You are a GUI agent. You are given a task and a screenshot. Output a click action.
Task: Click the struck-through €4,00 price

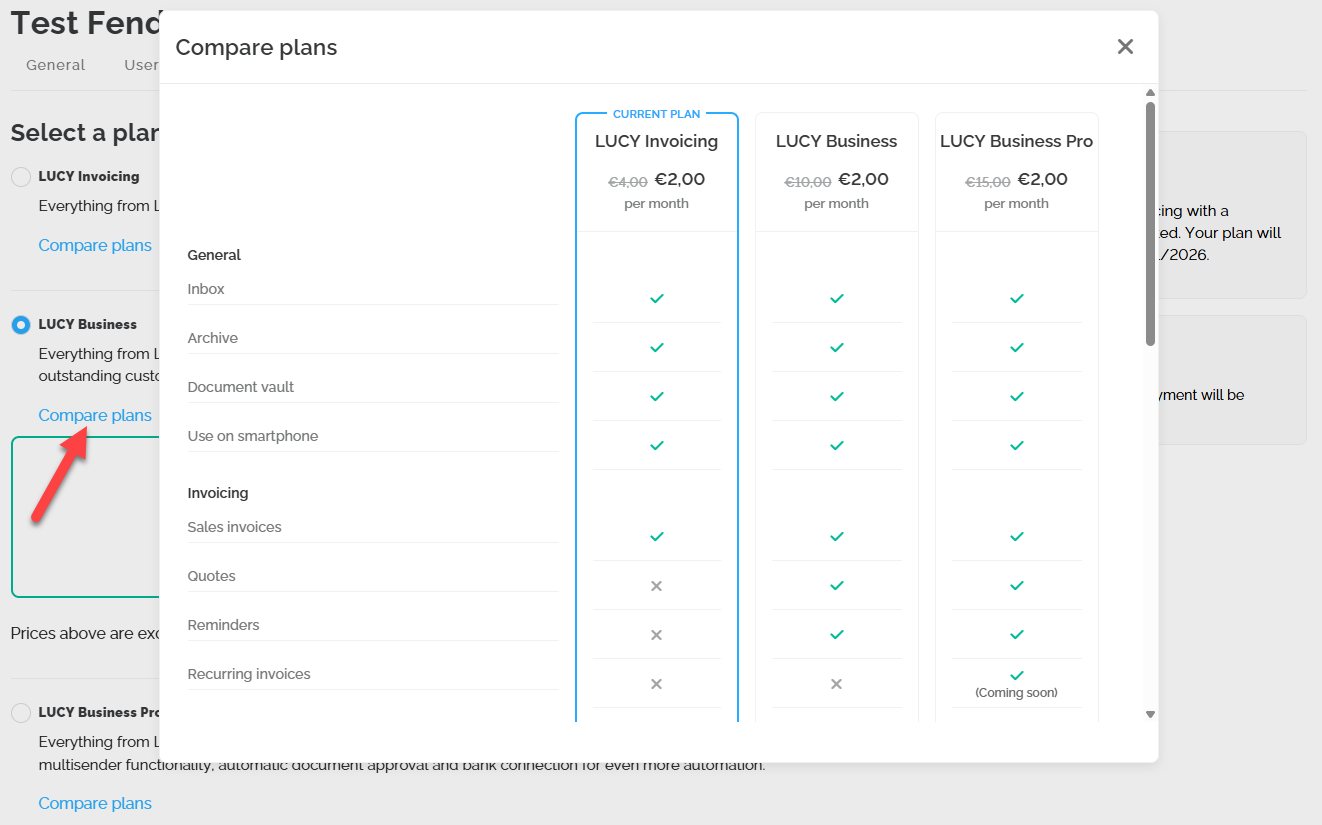(x=628, y=182)
